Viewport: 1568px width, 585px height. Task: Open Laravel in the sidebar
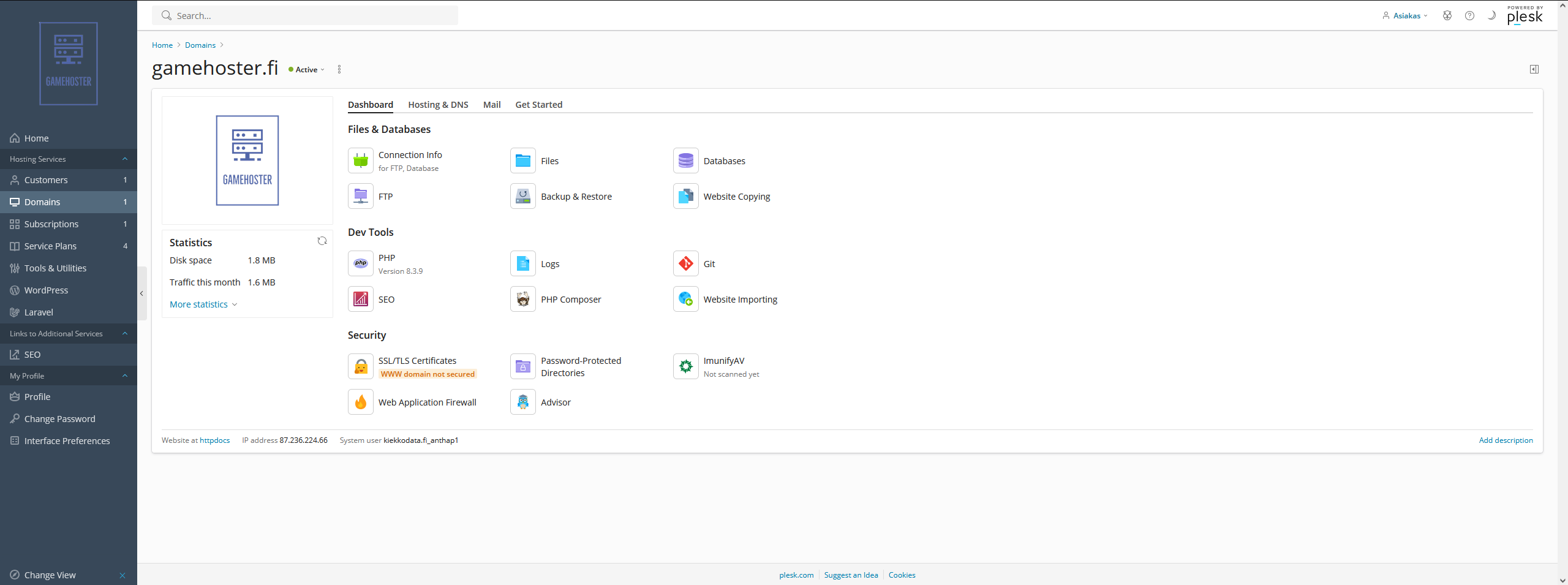tap(69, 312)
